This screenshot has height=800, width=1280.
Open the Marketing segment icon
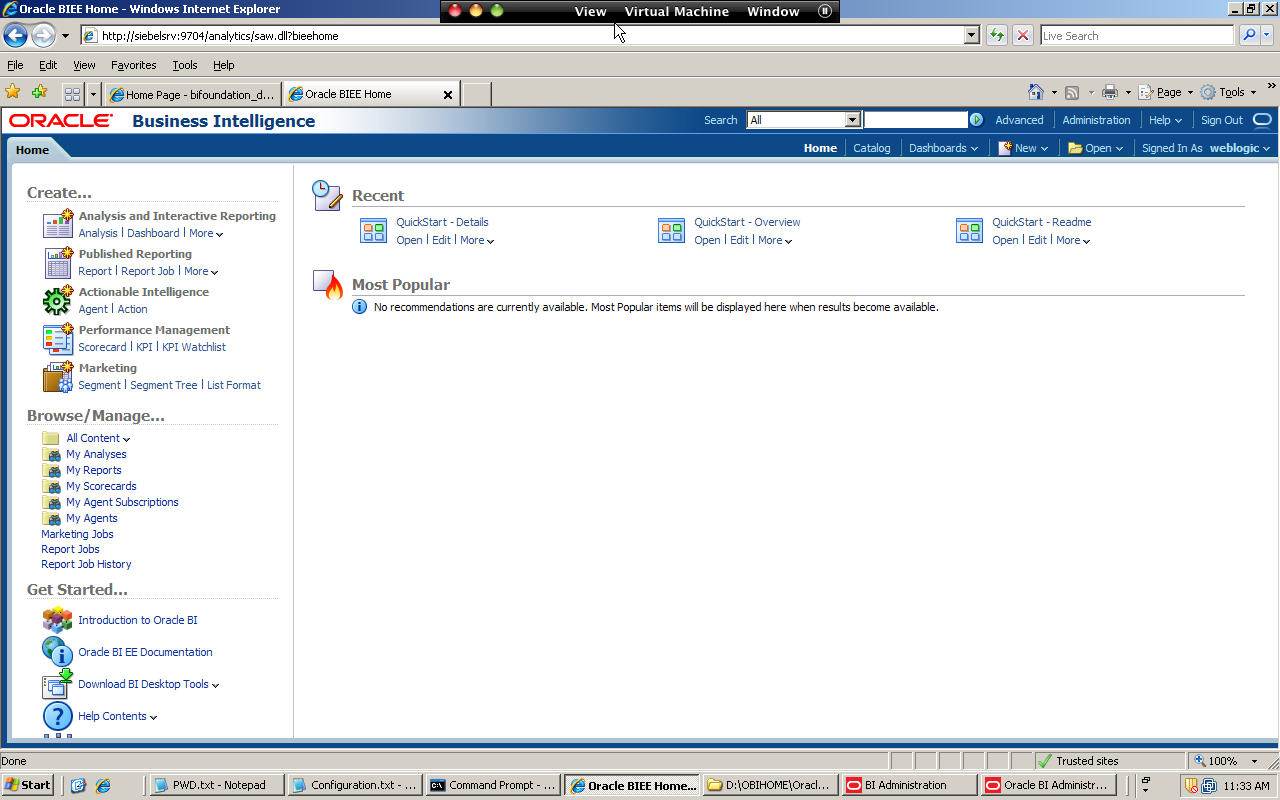pos(58,377)
